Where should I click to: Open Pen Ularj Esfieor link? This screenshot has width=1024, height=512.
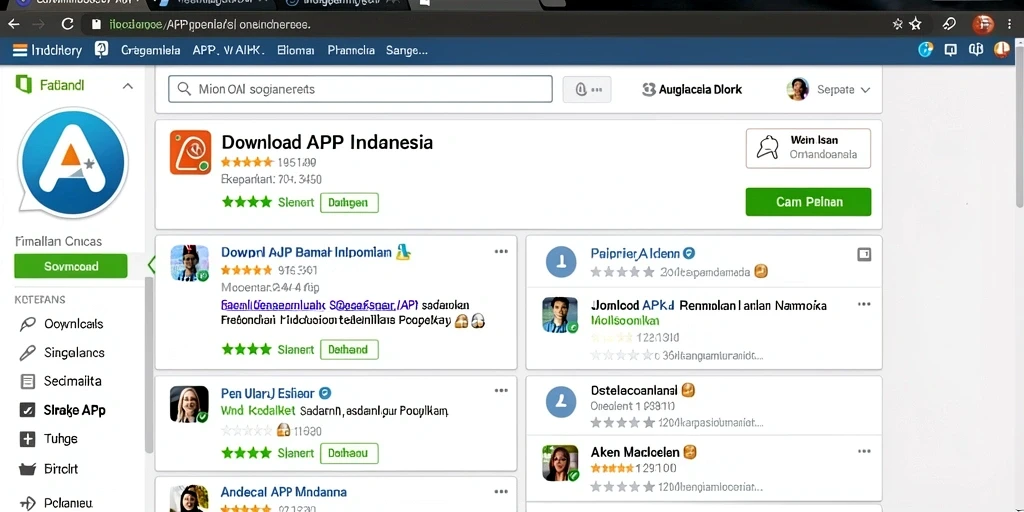[x=268, y=393]
